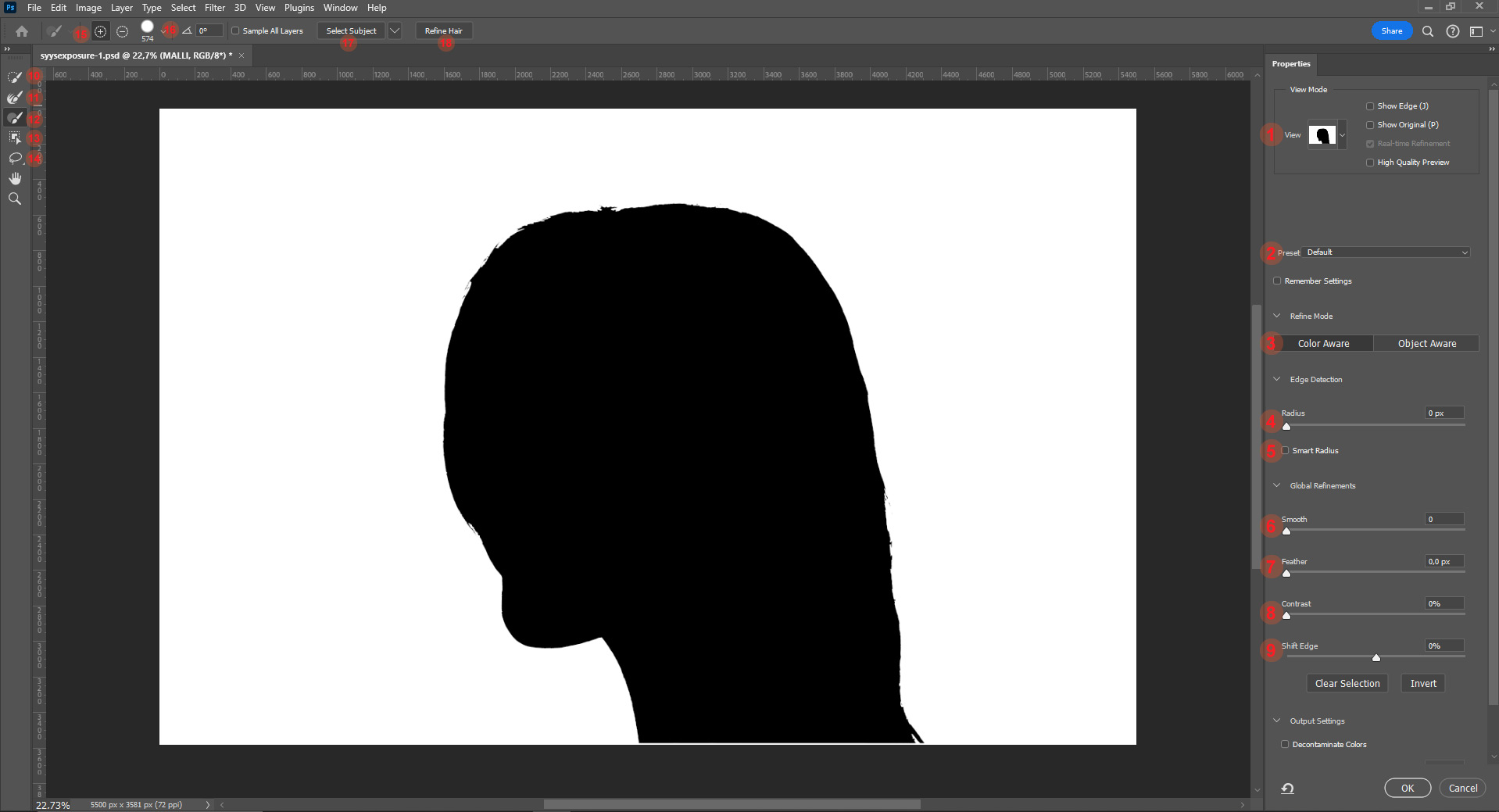The image size is (1499, 812).
Task: Click the Home icon
Action: pos(22,31)
